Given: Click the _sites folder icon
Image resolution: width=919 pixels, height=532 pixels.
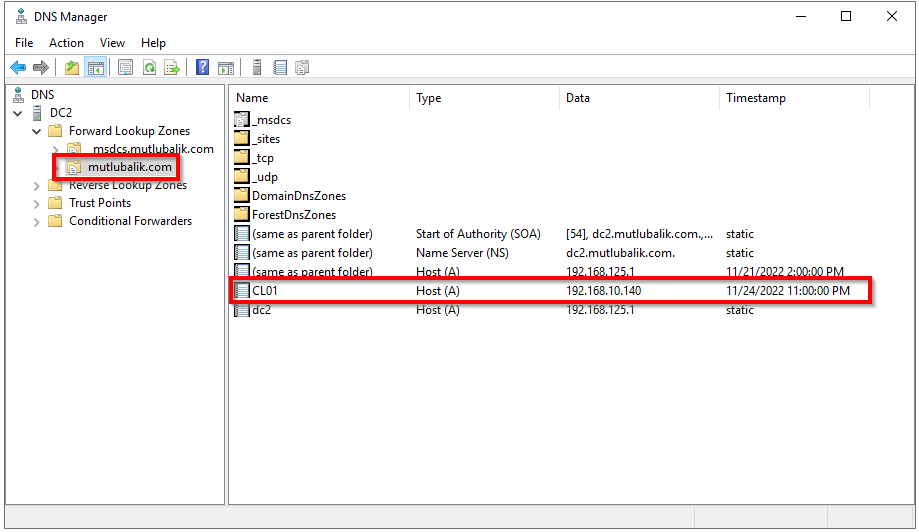Looking at the screenshot, I should point(241,139).
